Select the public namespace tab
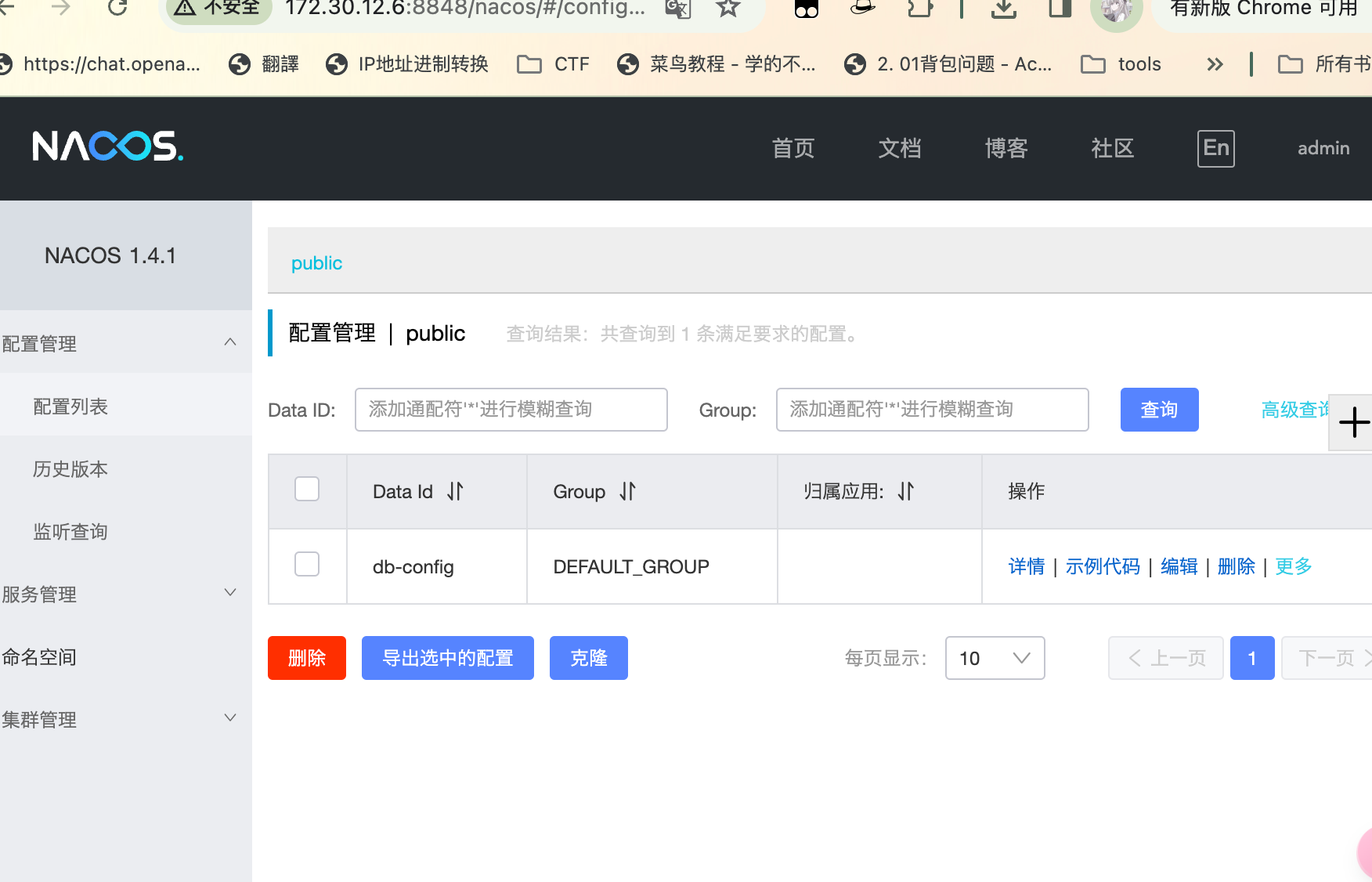 click(x=316, y=263)
